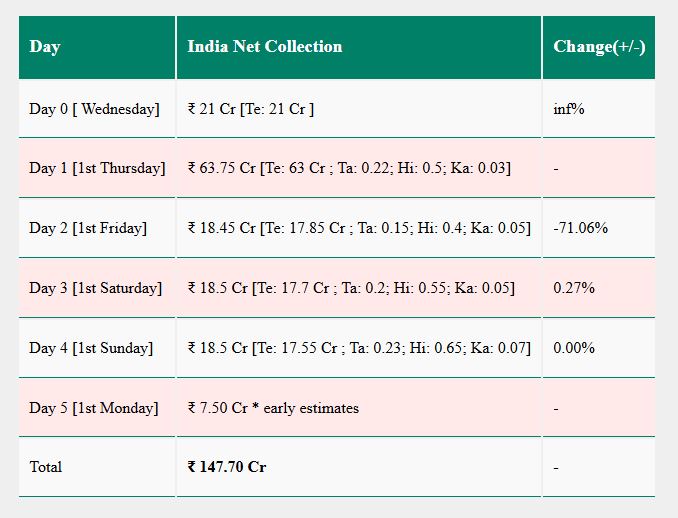Select the Day 0 [ Wednesday] cell
This screenshot has width=678, height=518.
point(97,109)
